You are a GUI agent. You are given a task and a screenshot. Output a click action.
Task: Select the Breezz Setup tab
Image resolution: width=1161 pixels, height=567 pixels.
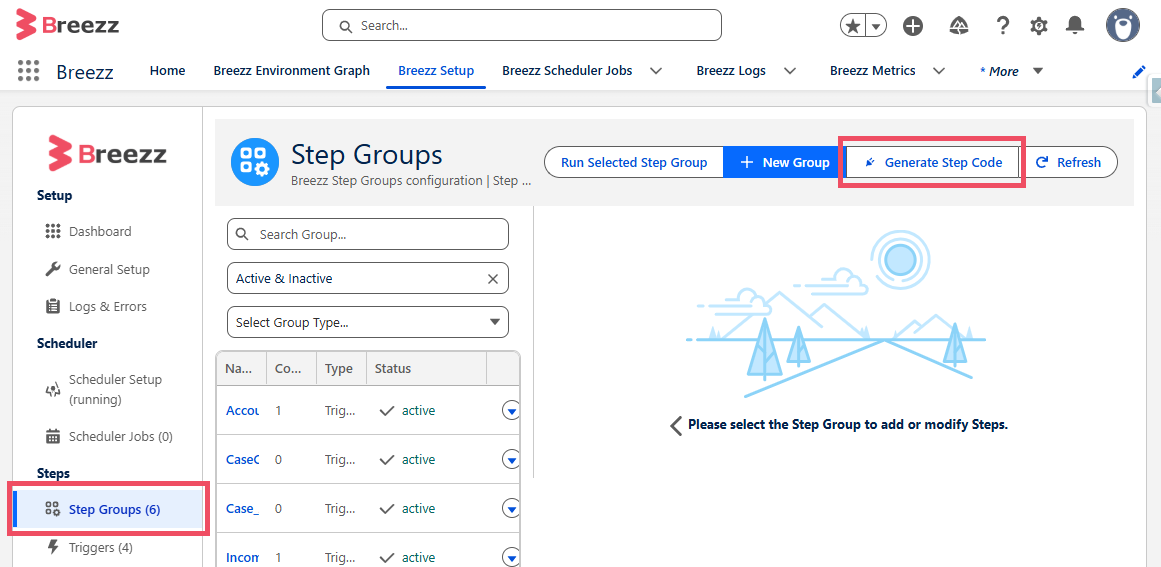[x=435, y=71]
